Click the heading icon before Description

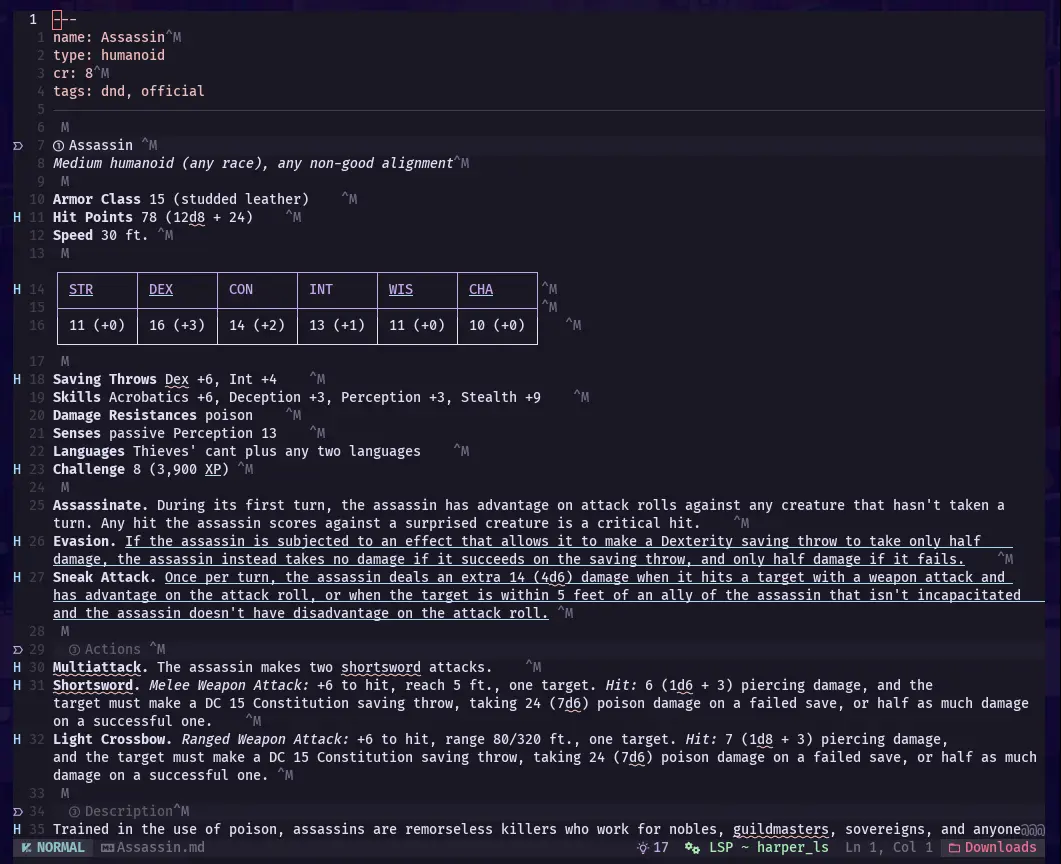pyautogui.click(x=75, y=811)
